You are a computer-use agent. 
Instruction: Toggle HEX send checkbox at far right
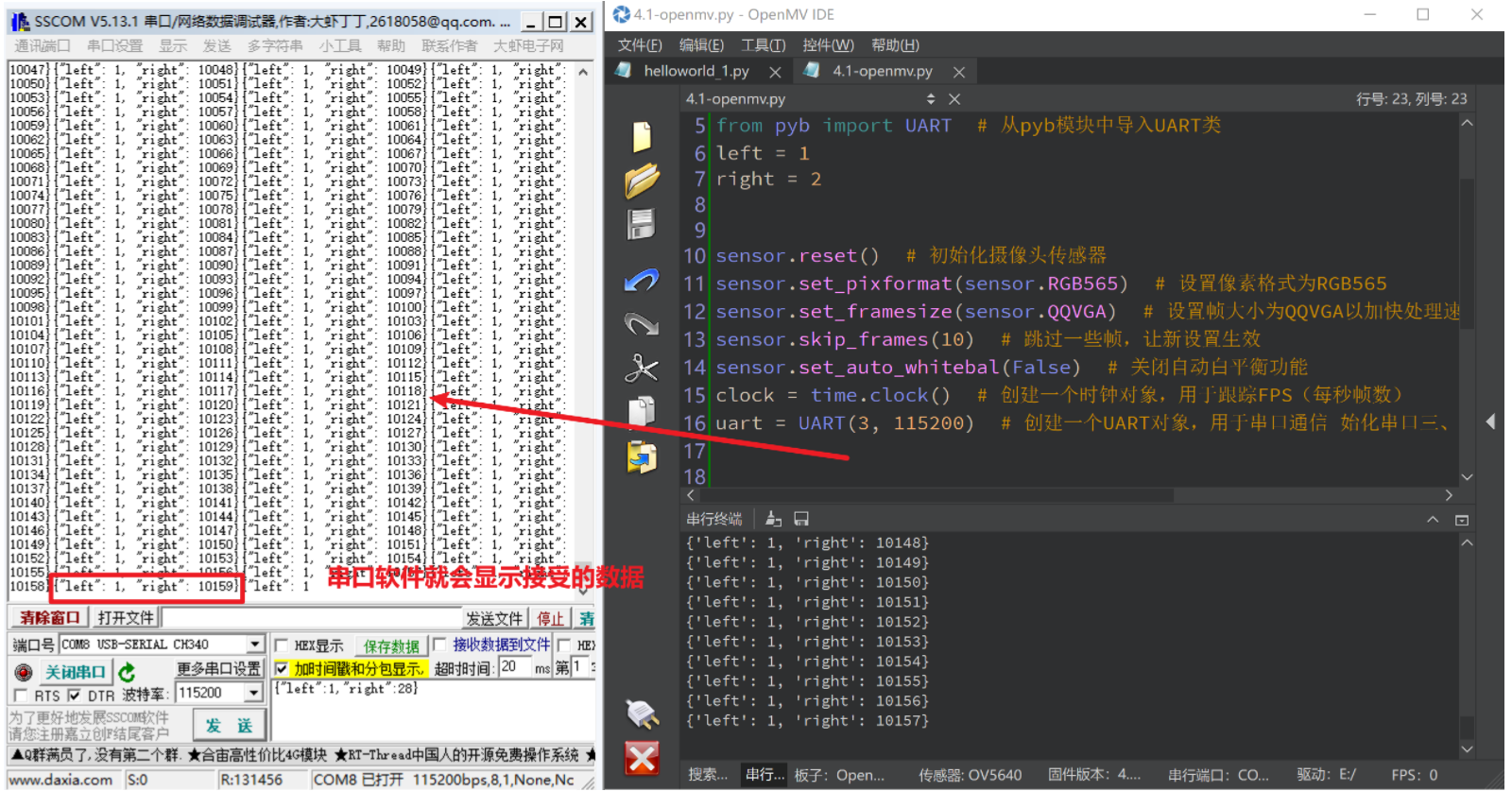click(x=564, y=645)
